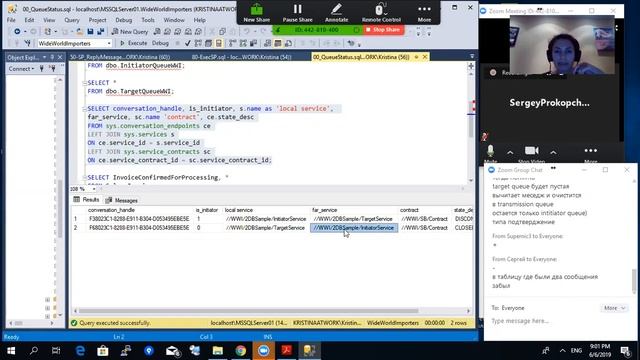This screenshot has width=640, height=360.
Task: Open the Help menu
Action: (200, 20)
